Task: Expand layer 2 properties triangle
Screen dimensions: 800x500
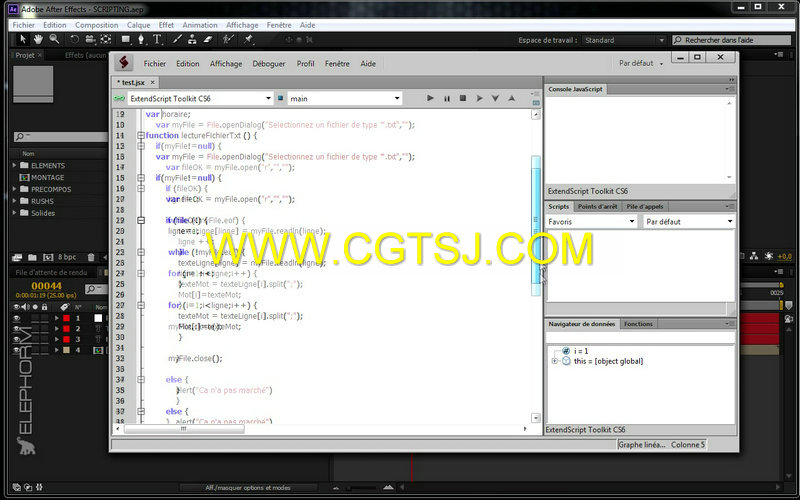Action: click(57, 329)
